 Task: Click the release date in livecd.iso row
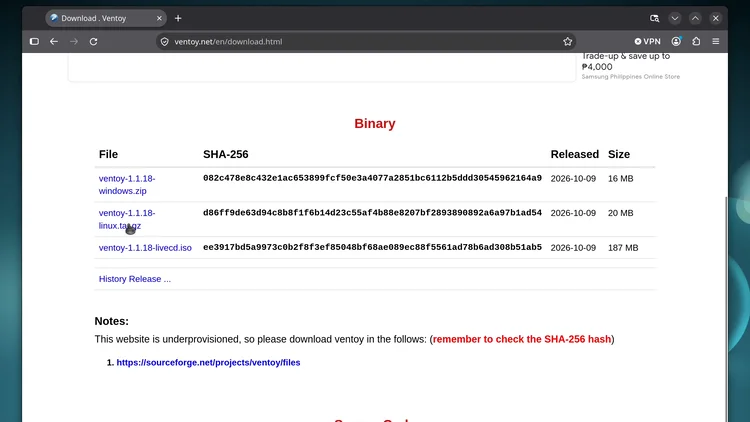(x=573, y=248)
